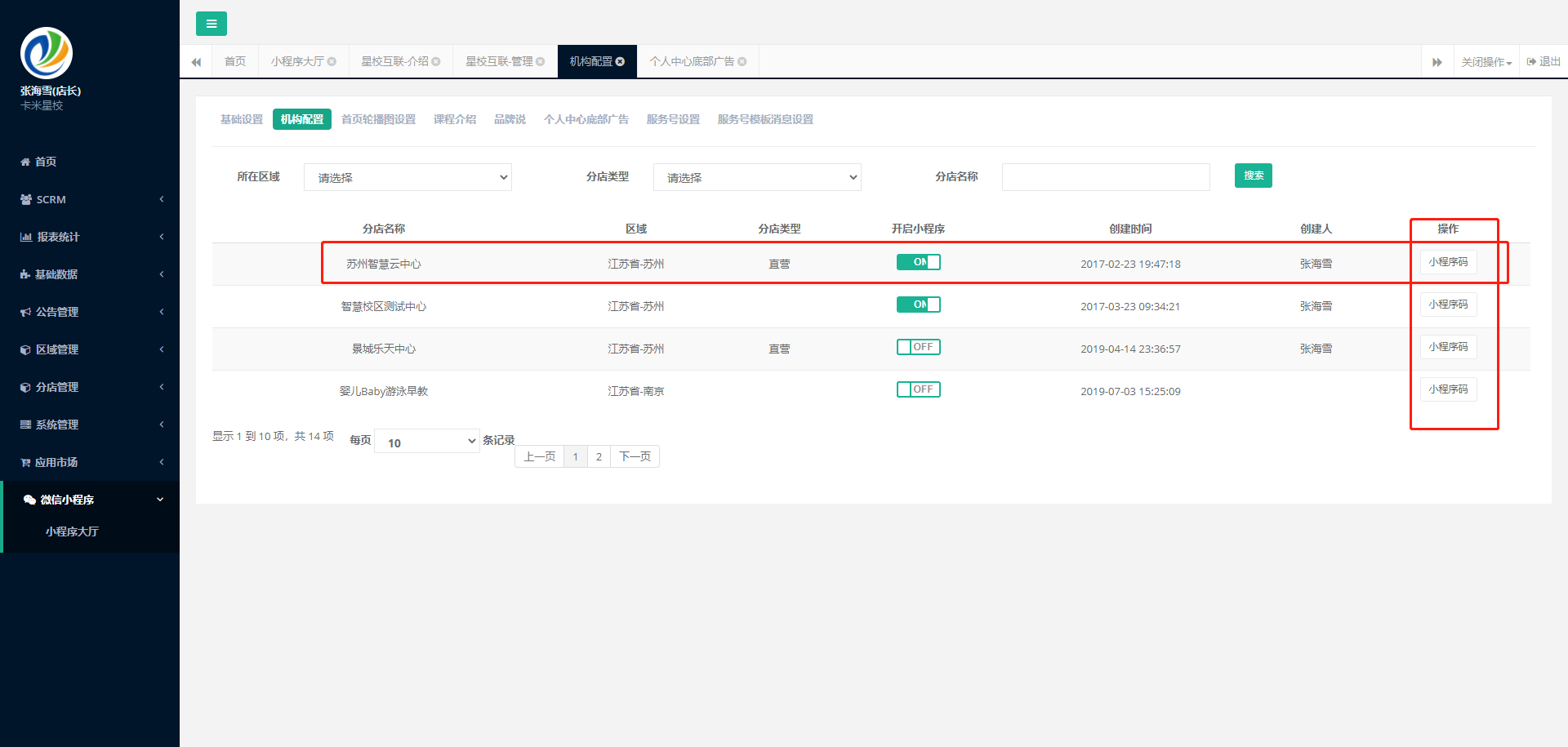The image size is (1568, 747).
Task: Switch to the 服务号设置 sub-tab
Action: click(673, 119)
